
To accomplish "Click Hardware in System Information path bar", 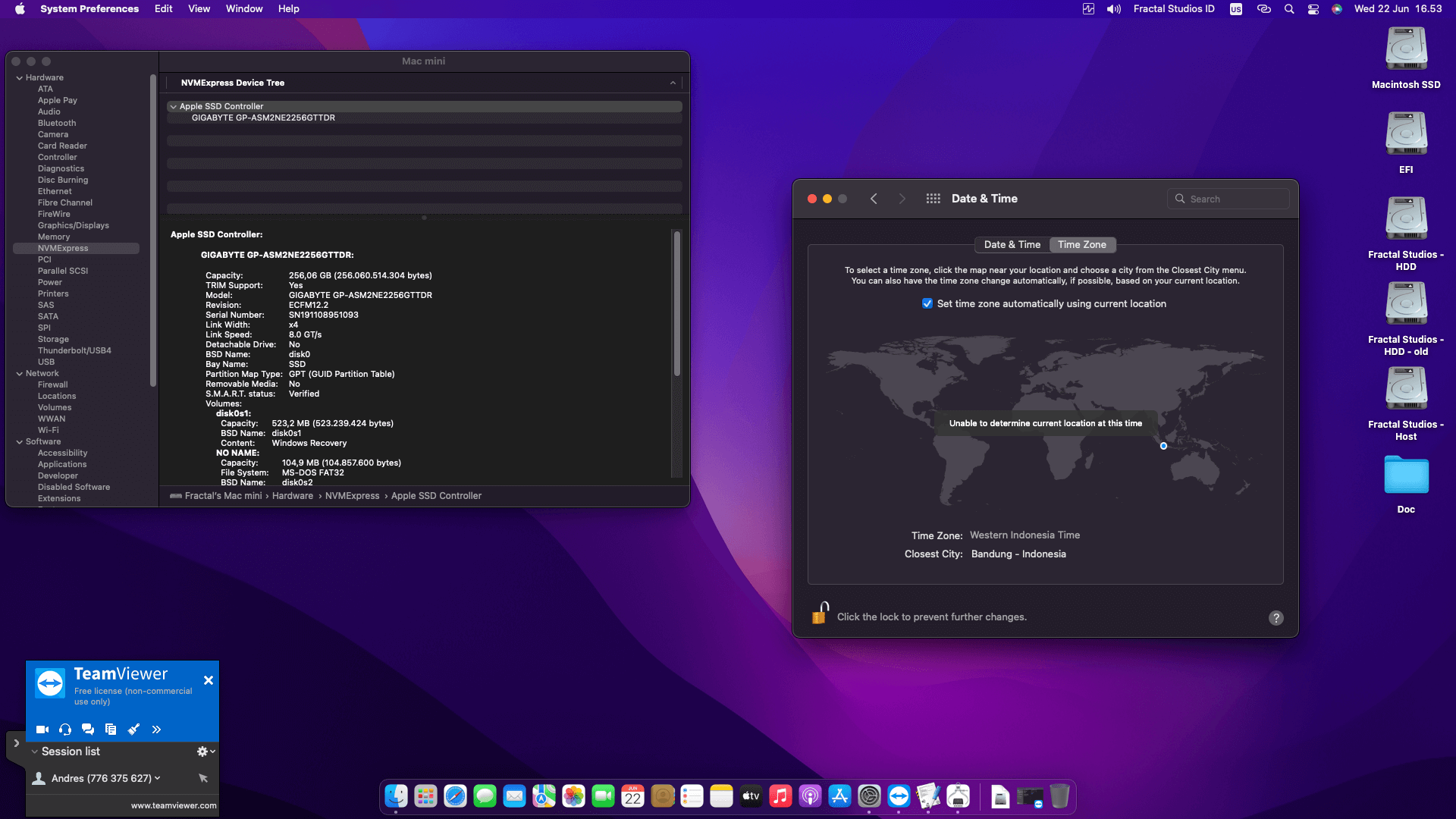I will point(293,496).
